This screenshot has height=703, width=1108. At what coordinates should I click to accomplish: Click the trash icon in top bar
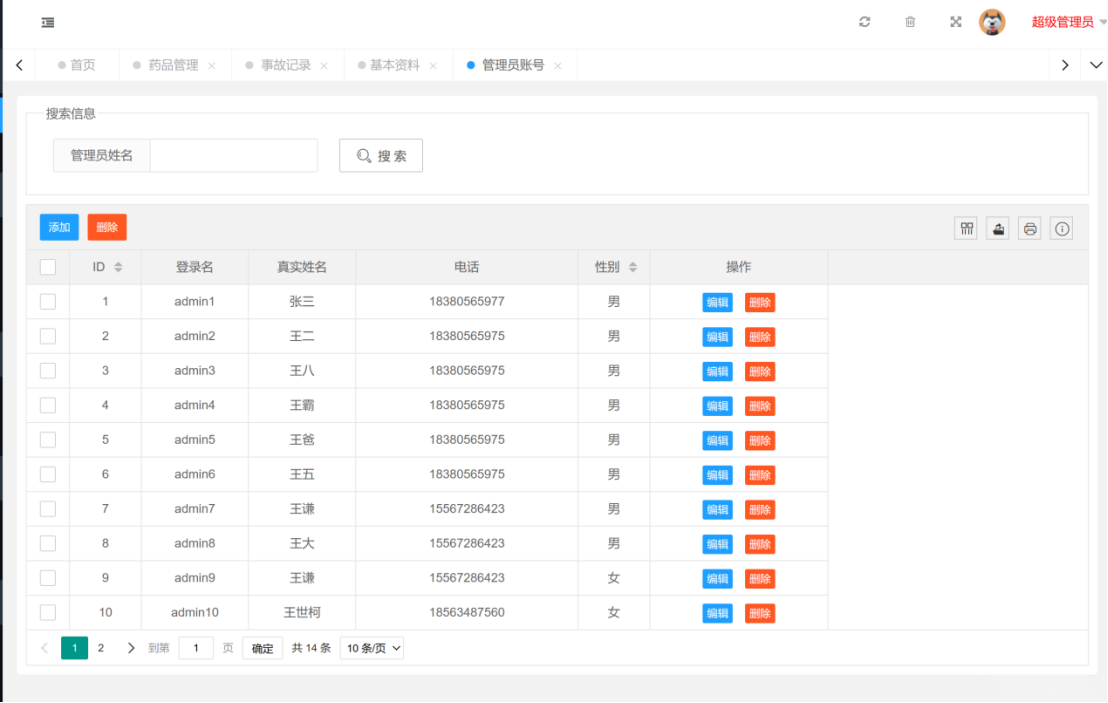[910, 22]
